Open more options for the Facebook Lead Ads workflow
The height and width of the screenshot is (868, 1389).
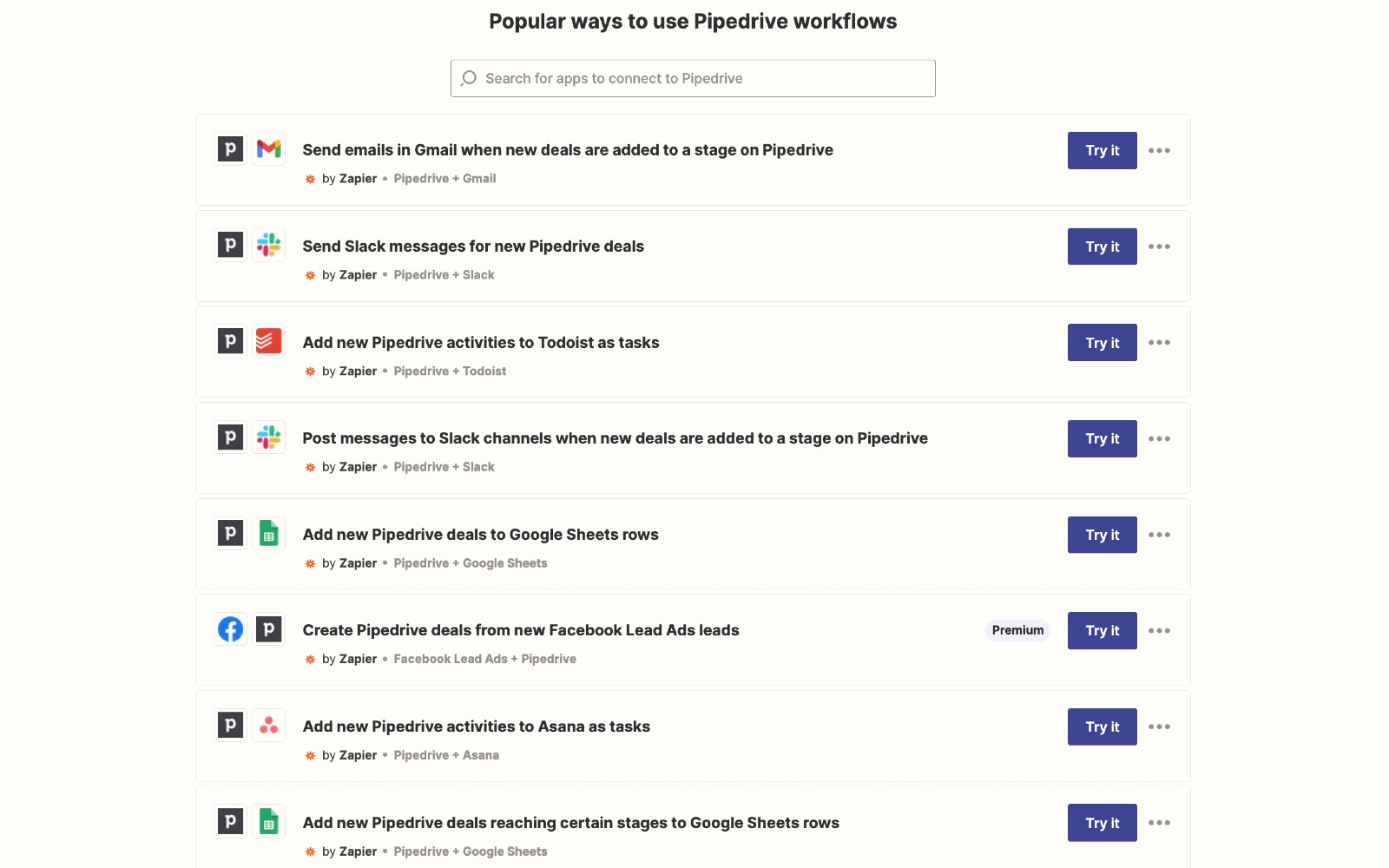1159,631
